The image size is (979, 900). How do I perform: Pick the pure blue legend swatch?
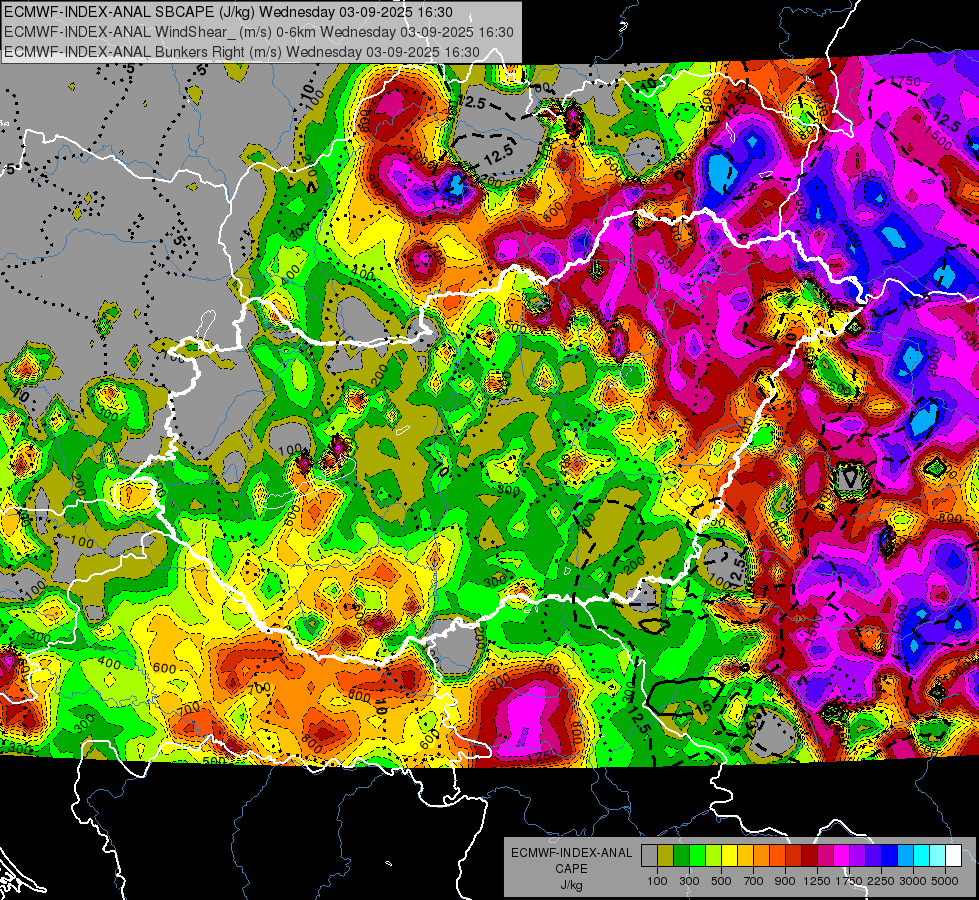890,855
